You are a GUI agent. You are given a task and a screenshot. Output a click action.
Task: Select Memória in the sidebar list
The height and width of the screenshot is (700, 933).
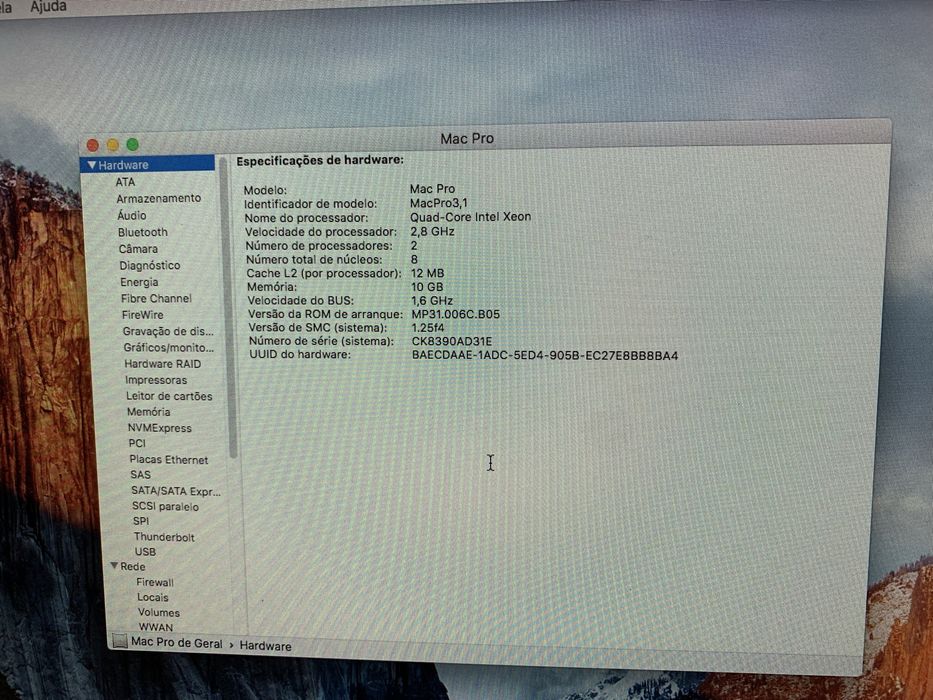pos(149,412)
